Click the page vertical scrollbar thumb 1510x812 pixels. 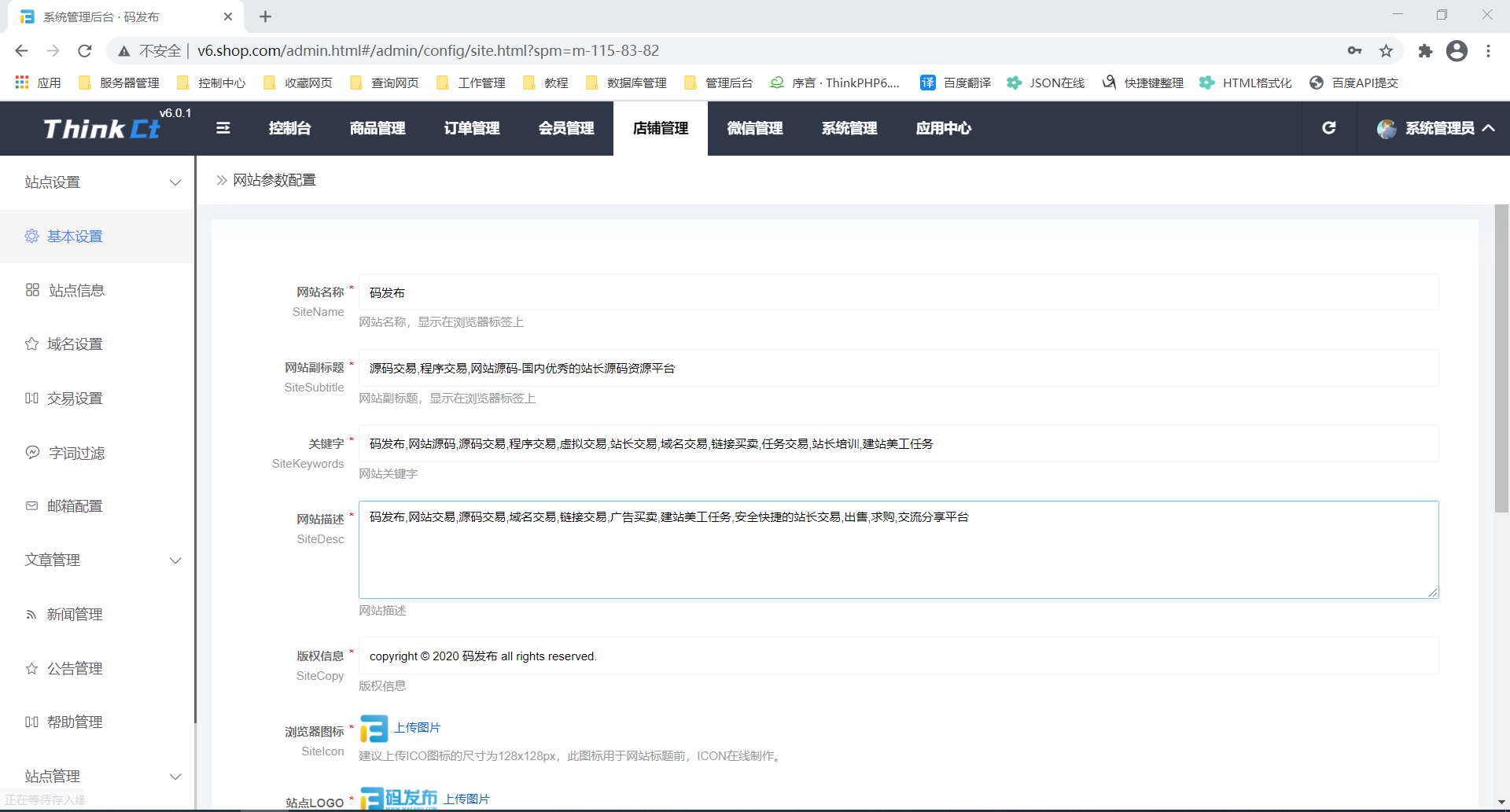pyautogui.click(x=1501, y=358)
